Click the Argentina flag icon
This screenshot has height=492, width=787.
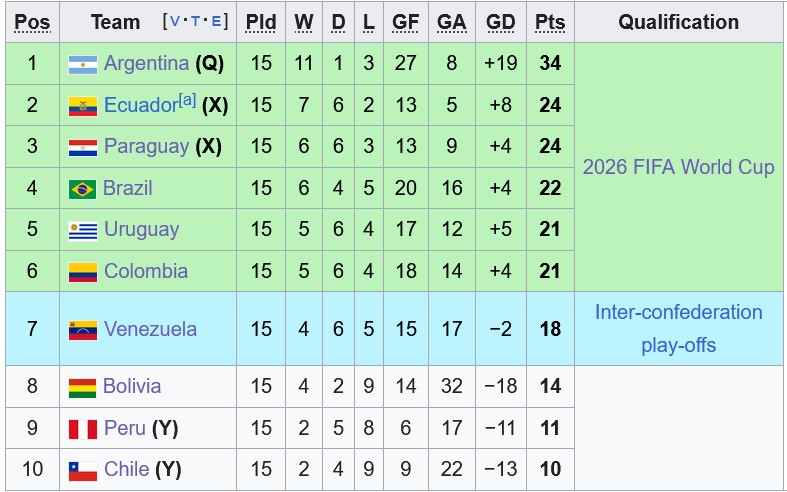(82, 64)
